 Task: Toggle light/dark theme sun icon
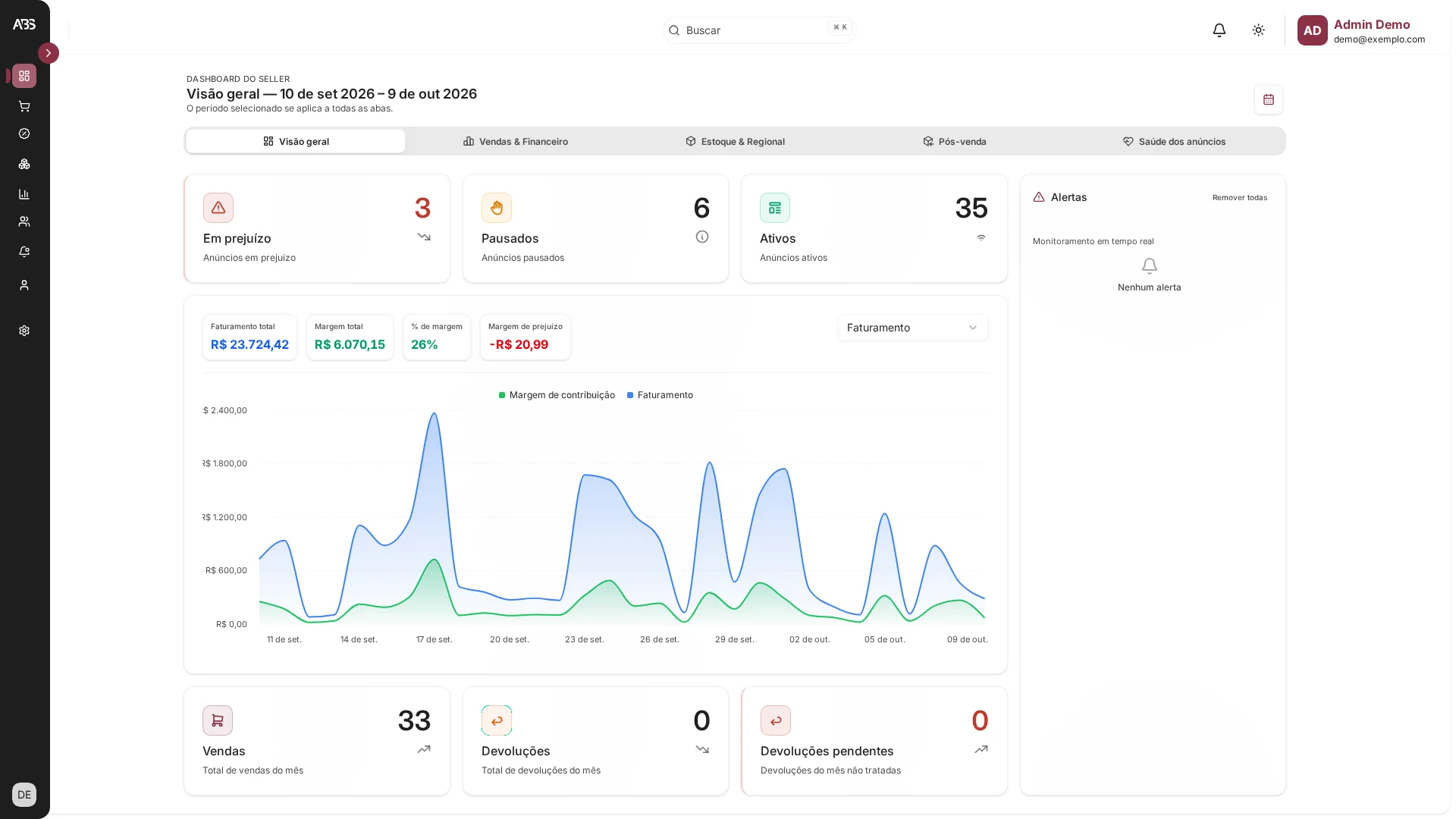pos(1259,30)
